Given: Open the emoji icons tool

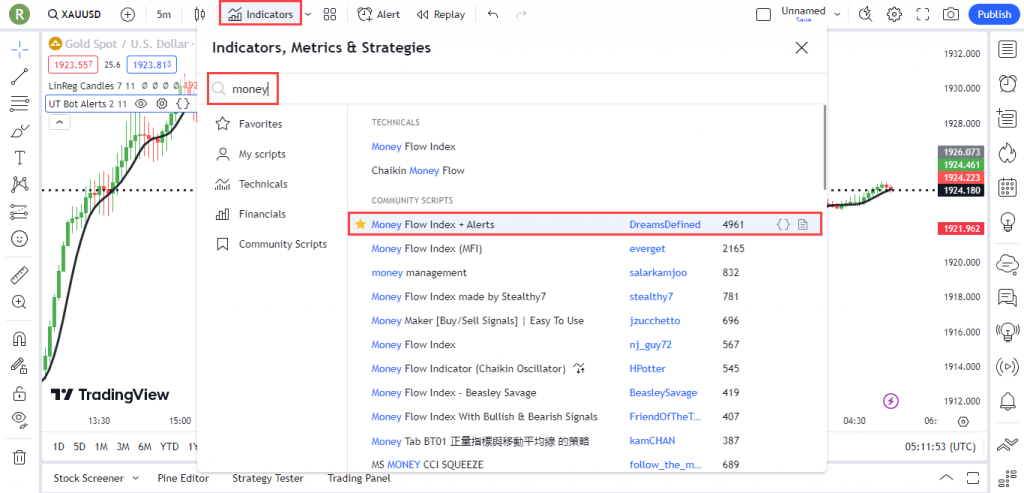Looking at the screenshot, I should click(x=20, y=239).
